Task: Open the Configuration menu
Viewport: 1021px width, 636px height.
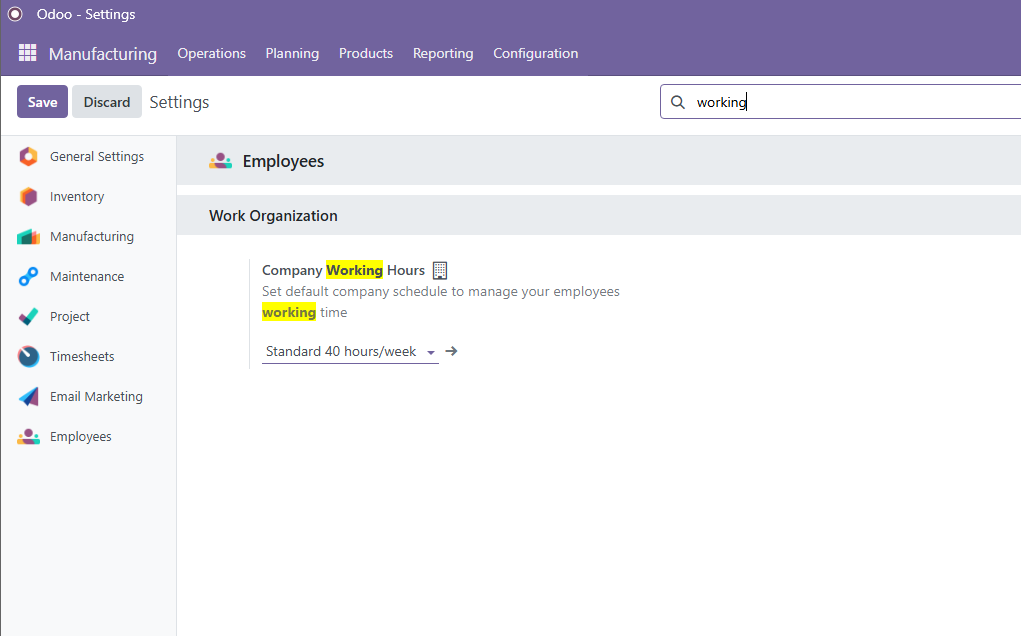Action: 535,54
